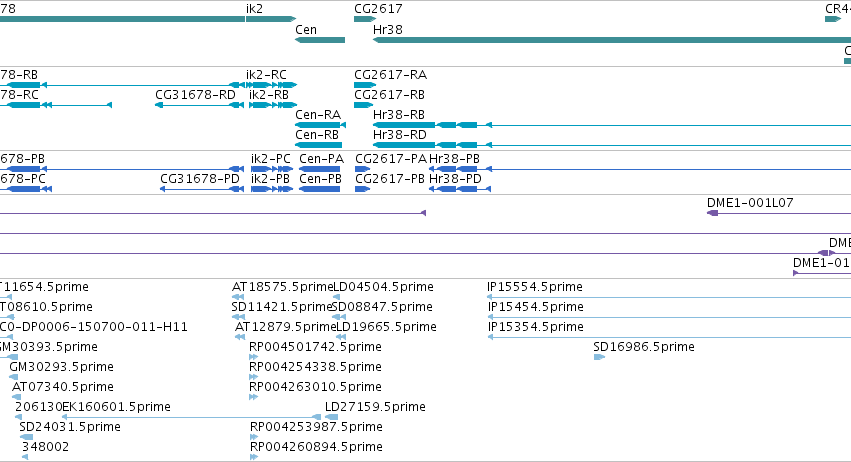Select EST AT12879.5prime
The height and width of the screenshot is (462, 851).
coord(285,327)
